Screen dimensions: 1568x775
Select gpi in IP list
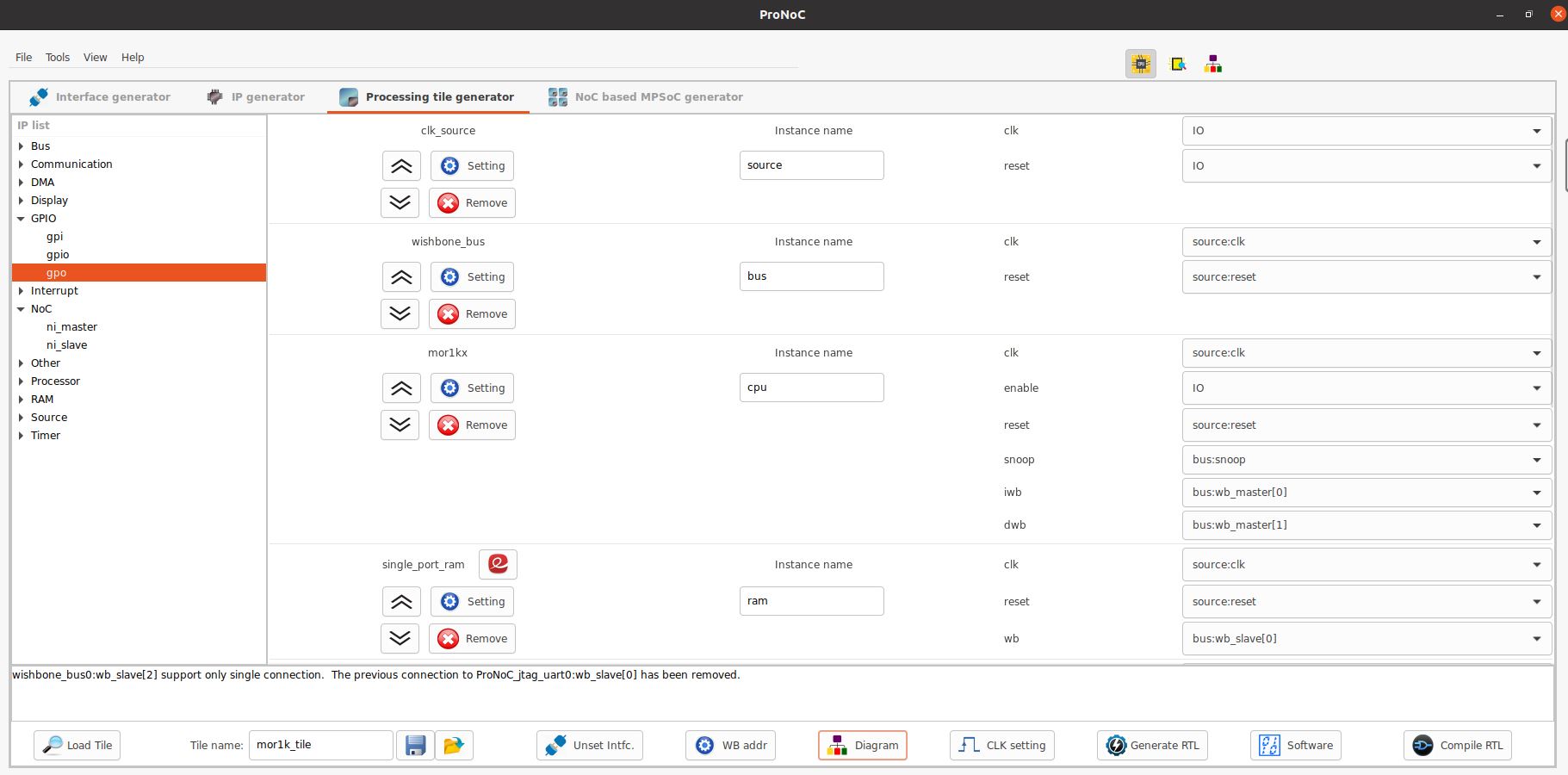[x=54, y=237]
